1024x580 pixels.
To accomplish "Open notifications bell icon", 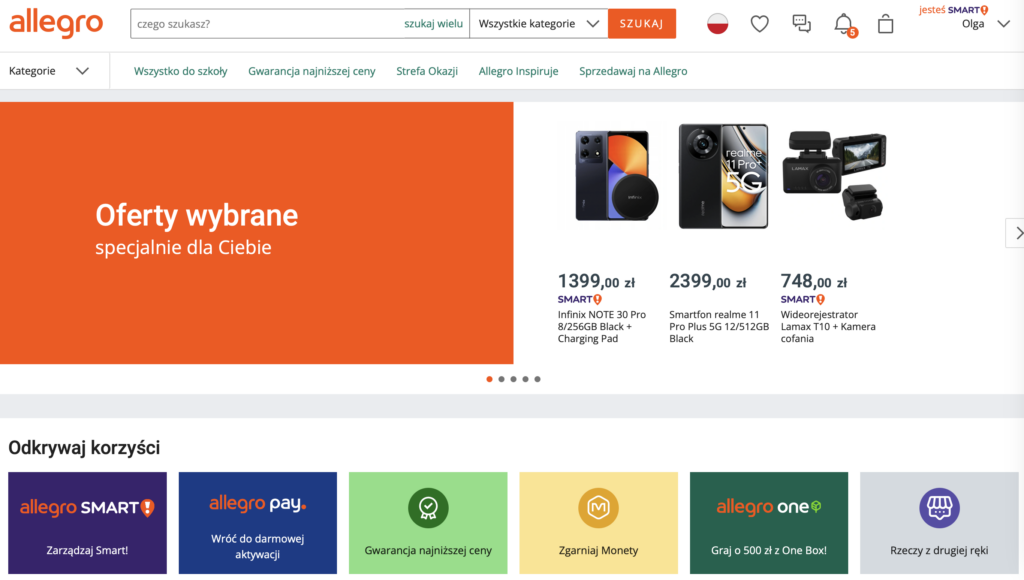I will click(844, 24).
